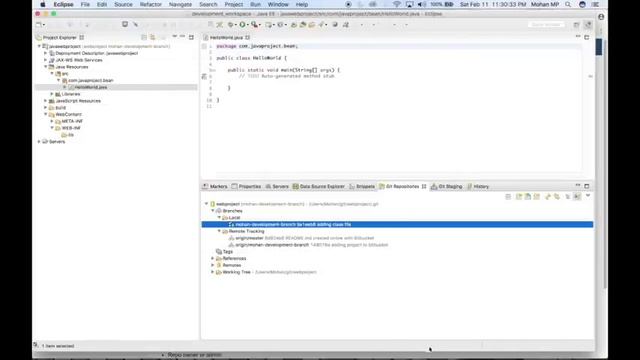
Task: Switch to the Markers tab
Action: click(215, 187)
